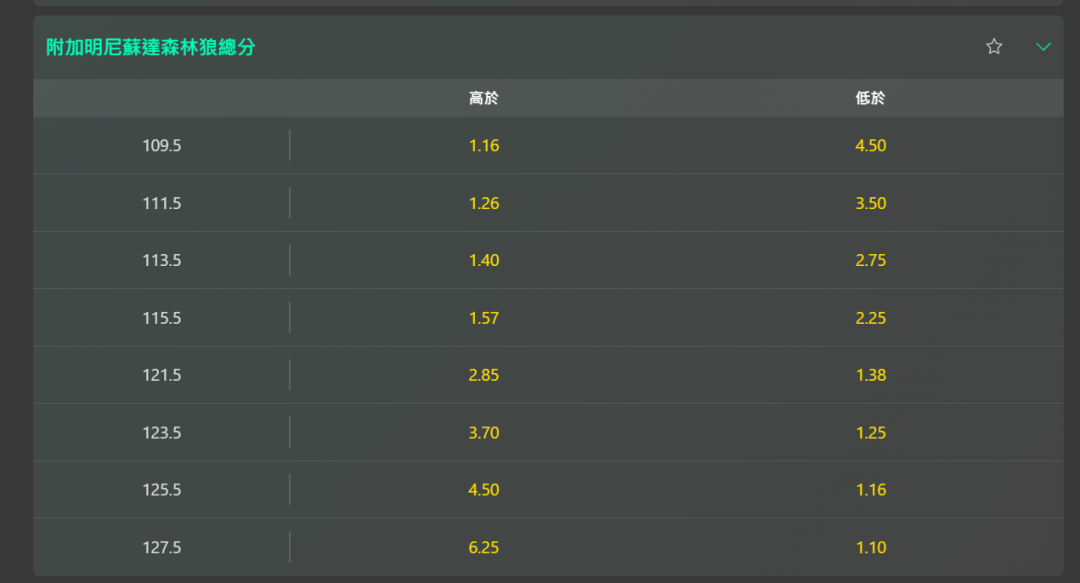
Task: Select 低於 121.5 odds 1.38
Action: 870,376
